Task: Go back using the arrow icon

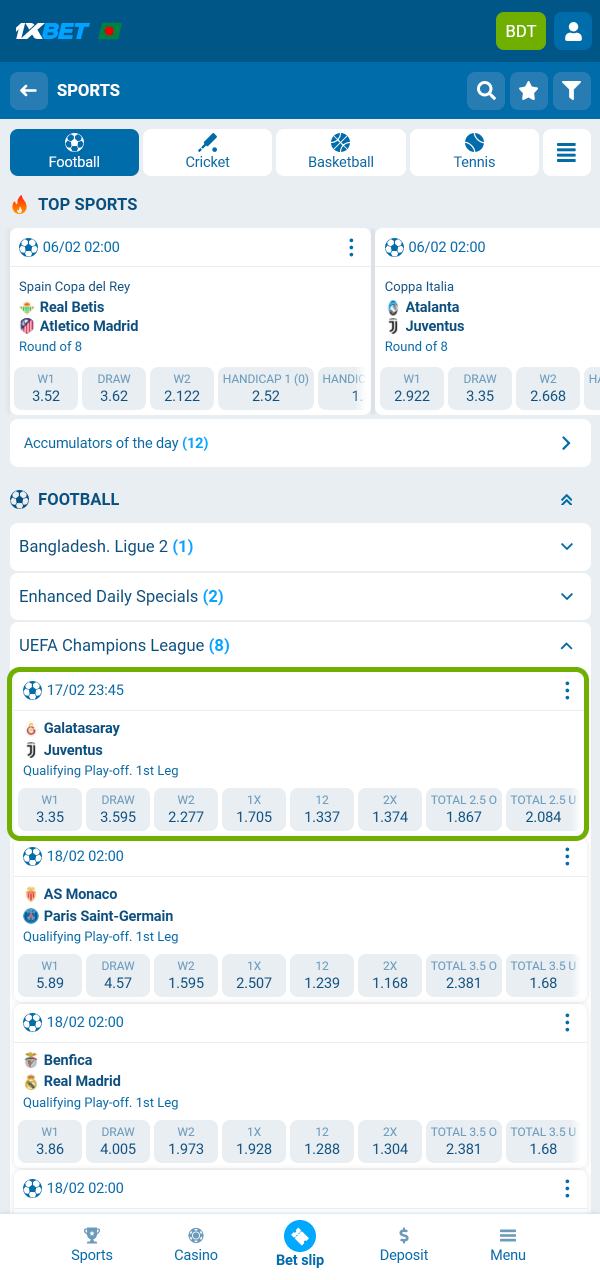Action: tap(28, 90)
